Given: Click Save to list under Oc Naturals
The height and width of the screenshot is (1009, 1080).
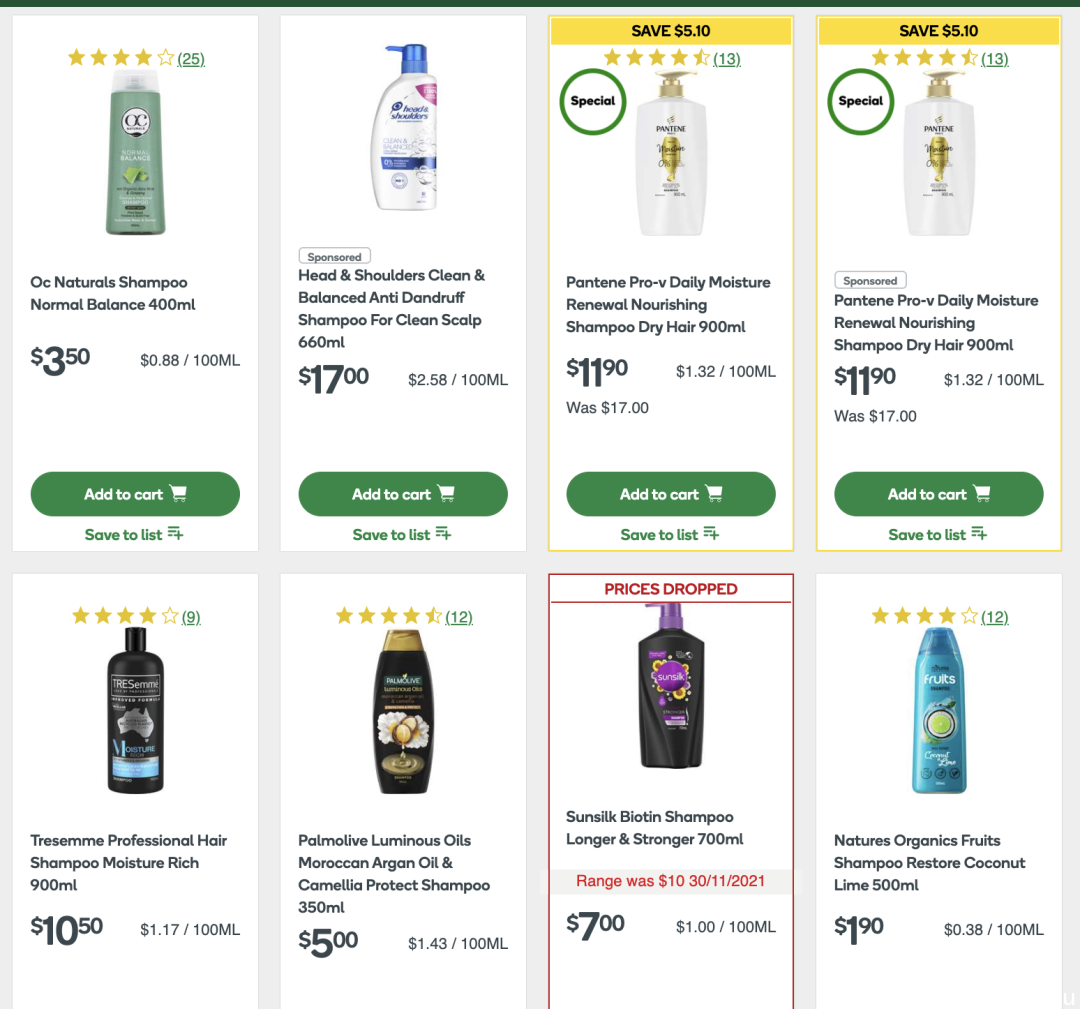Looking at the screenshot, I should click(x=134, y=534).
